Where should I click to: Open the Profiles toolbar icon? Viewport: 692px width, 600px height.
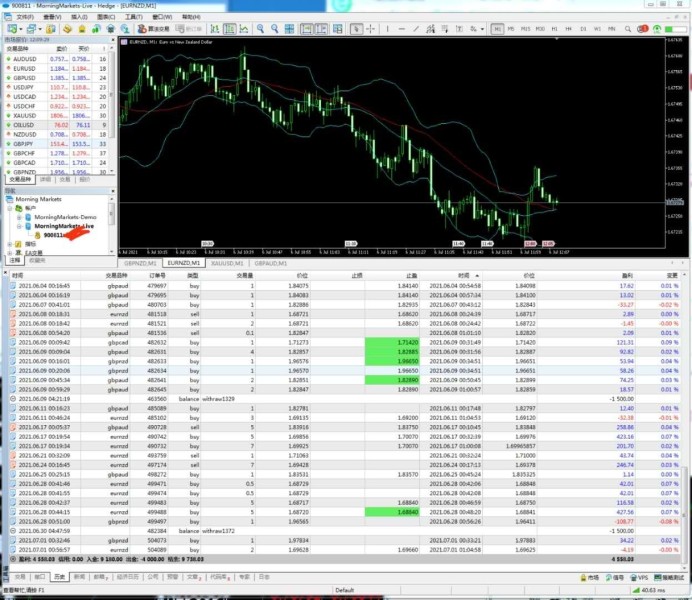coord(30,29)
